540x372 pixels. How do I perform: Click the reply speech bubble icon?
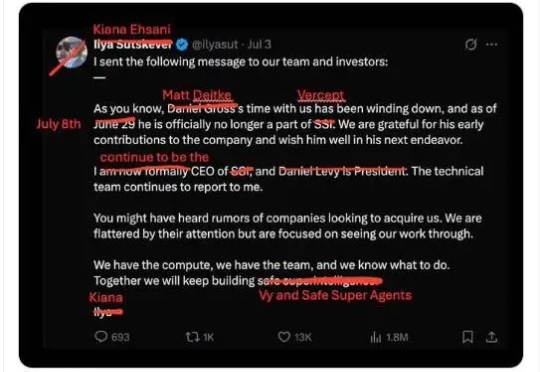point(101,336)
